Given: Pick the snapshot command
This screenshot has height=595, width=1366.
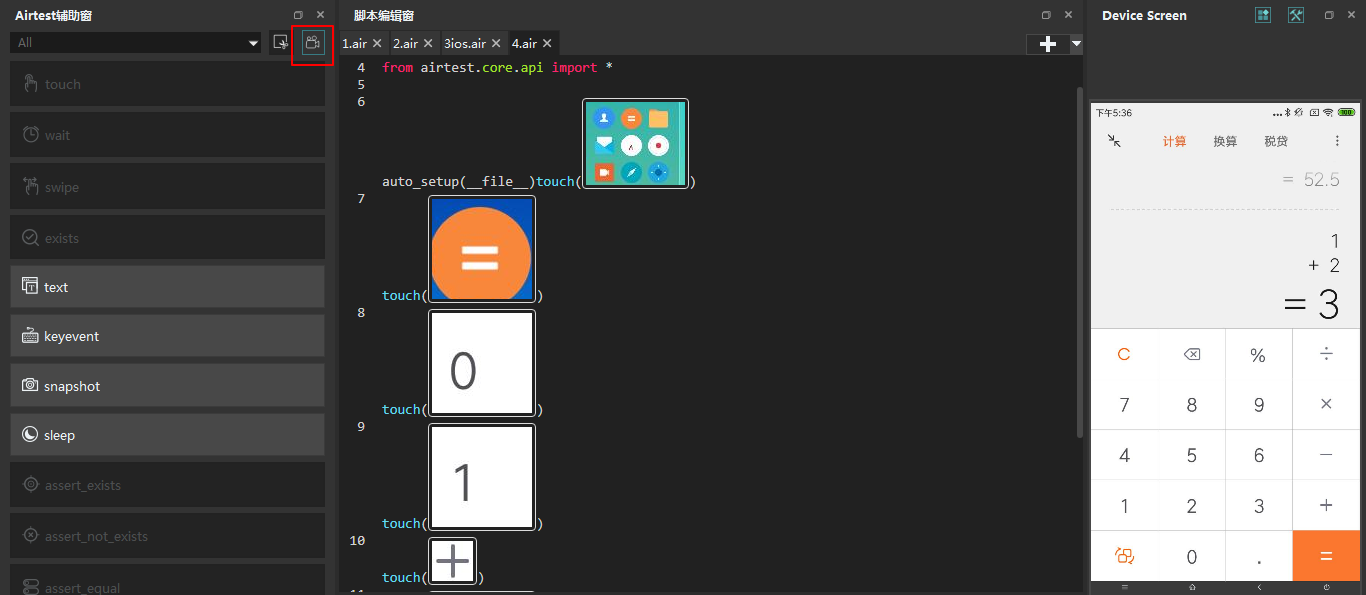Looking at the screenshot, I should pyautogui.click(x=167, y=386).
